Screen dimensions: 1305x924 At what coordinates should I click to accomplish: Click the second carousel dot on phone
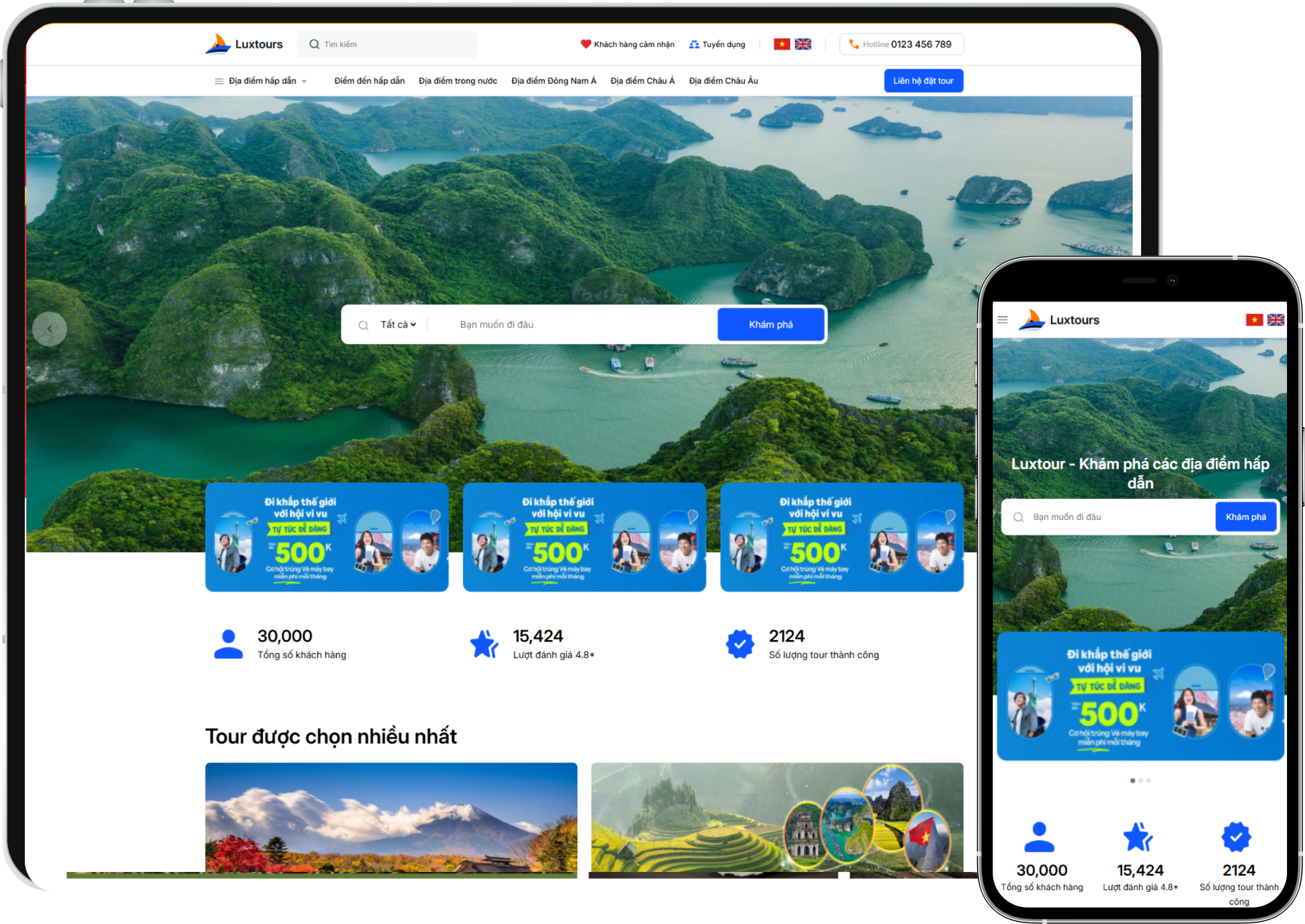tap(1141, 781)
